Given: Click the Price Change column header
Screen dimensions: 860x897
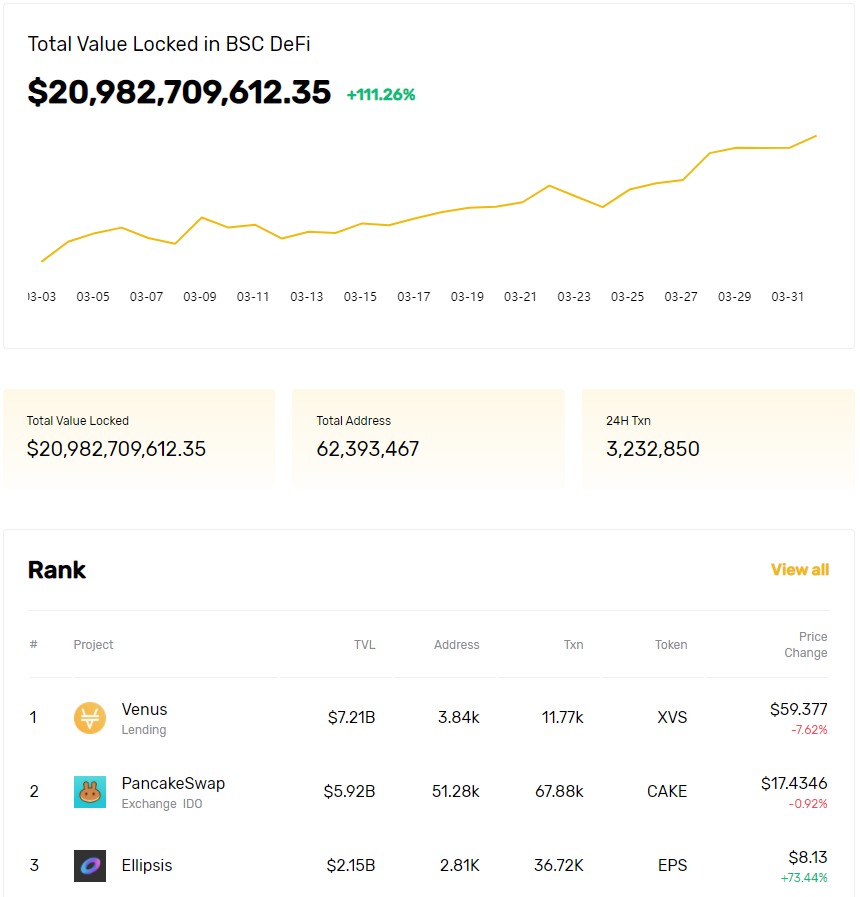Looking at the screenshot, I should 806,645.
